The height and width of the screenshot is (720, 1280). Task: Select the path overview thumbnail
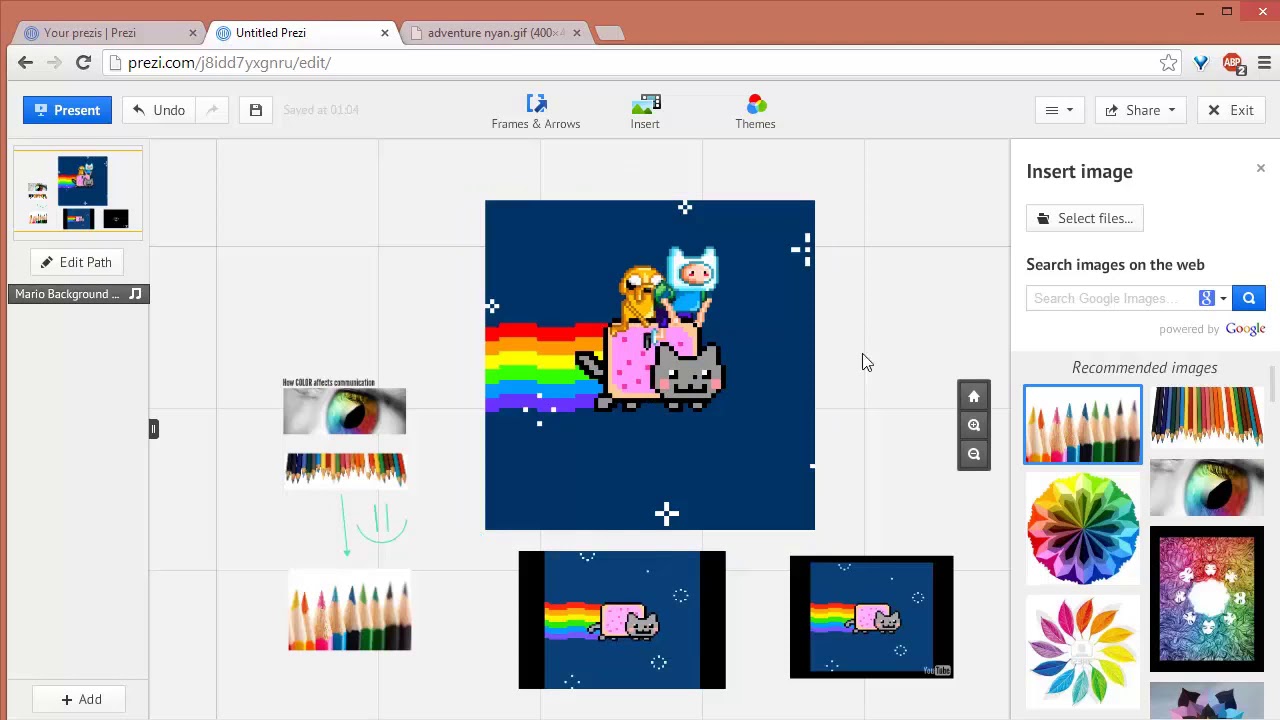point(78,192)
